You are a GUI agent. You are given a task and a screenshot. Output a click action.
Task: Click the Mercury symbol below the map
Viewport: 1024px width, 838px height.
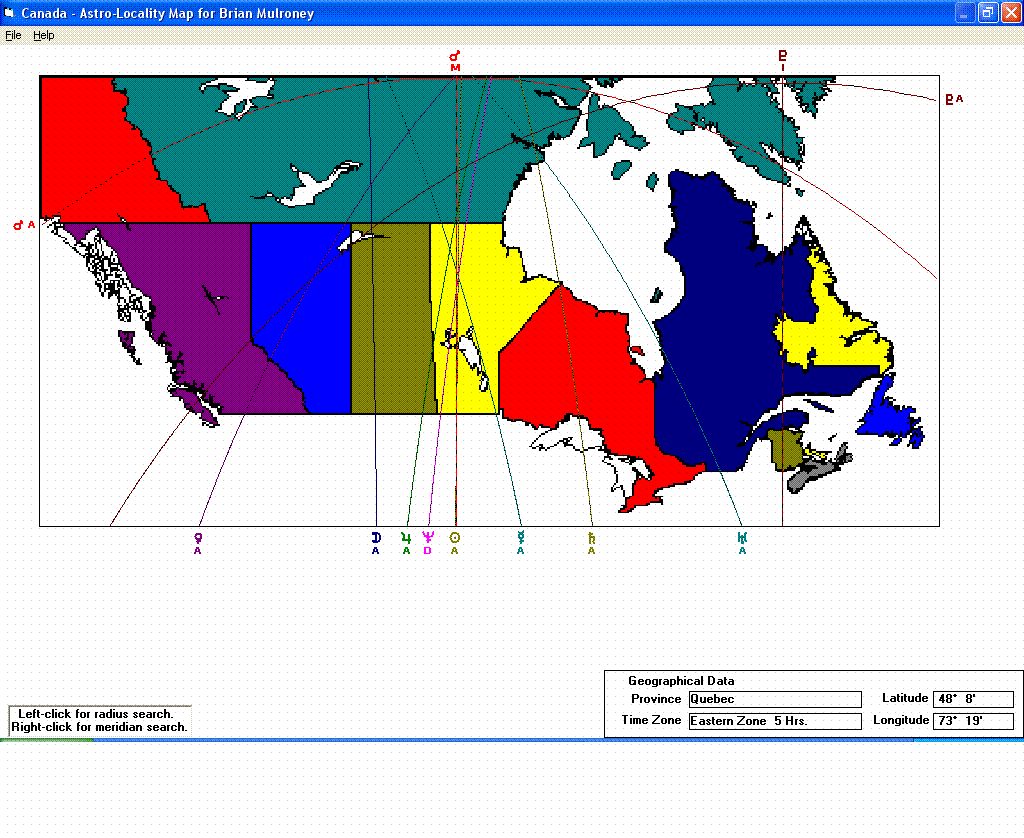pyautogui.click(x=520, y=538)
